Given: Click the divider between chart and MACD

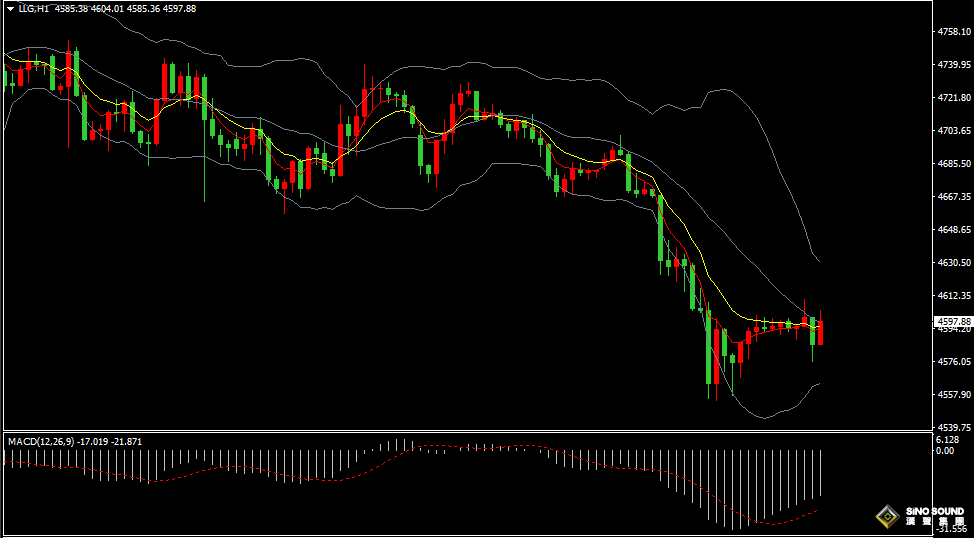Looking at the screenshot, I should pos(470,431).
